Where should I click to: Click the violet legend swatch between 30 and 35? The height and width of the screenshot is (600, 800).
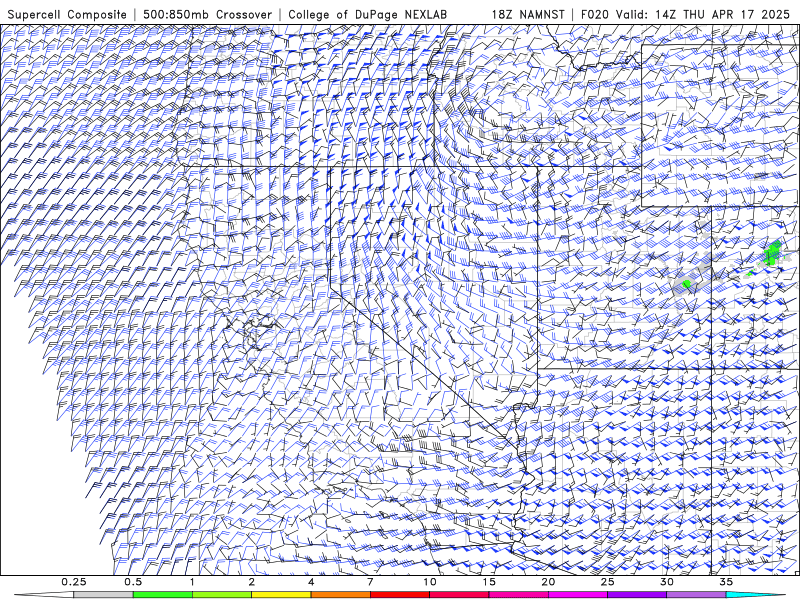(696, 595)
